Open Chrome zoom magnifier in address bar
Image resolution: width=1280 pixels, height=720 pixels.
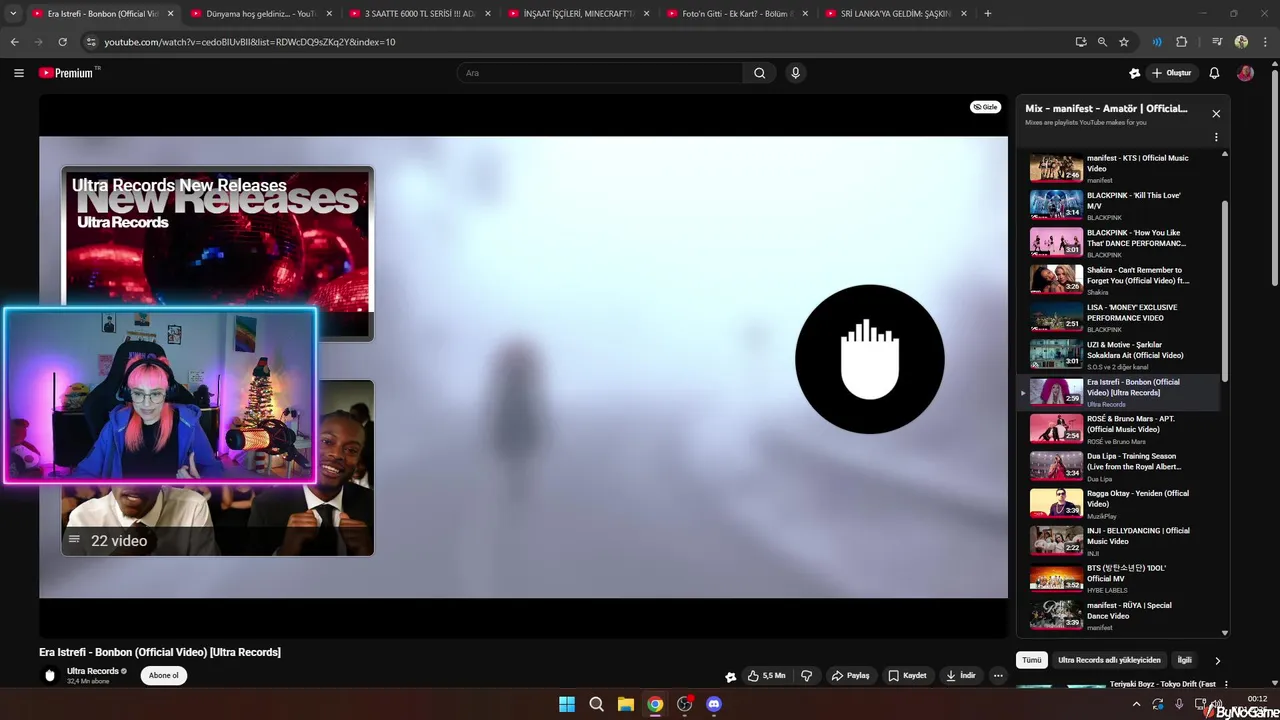(x=1102, y=42)
